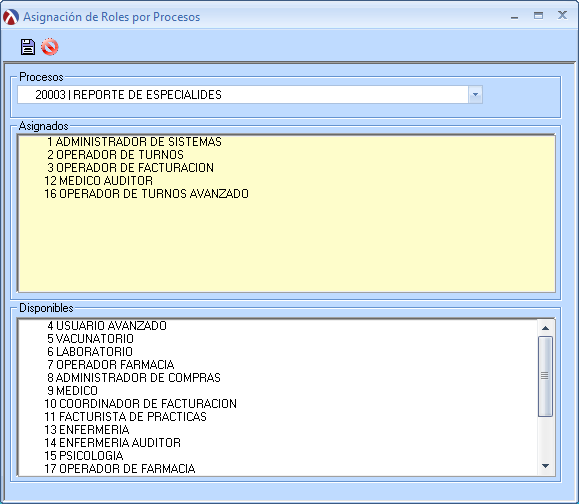579x504 pixels.
Task: Select USUARIO AVANZADO in Disponibles list
Action: (107, 326)
